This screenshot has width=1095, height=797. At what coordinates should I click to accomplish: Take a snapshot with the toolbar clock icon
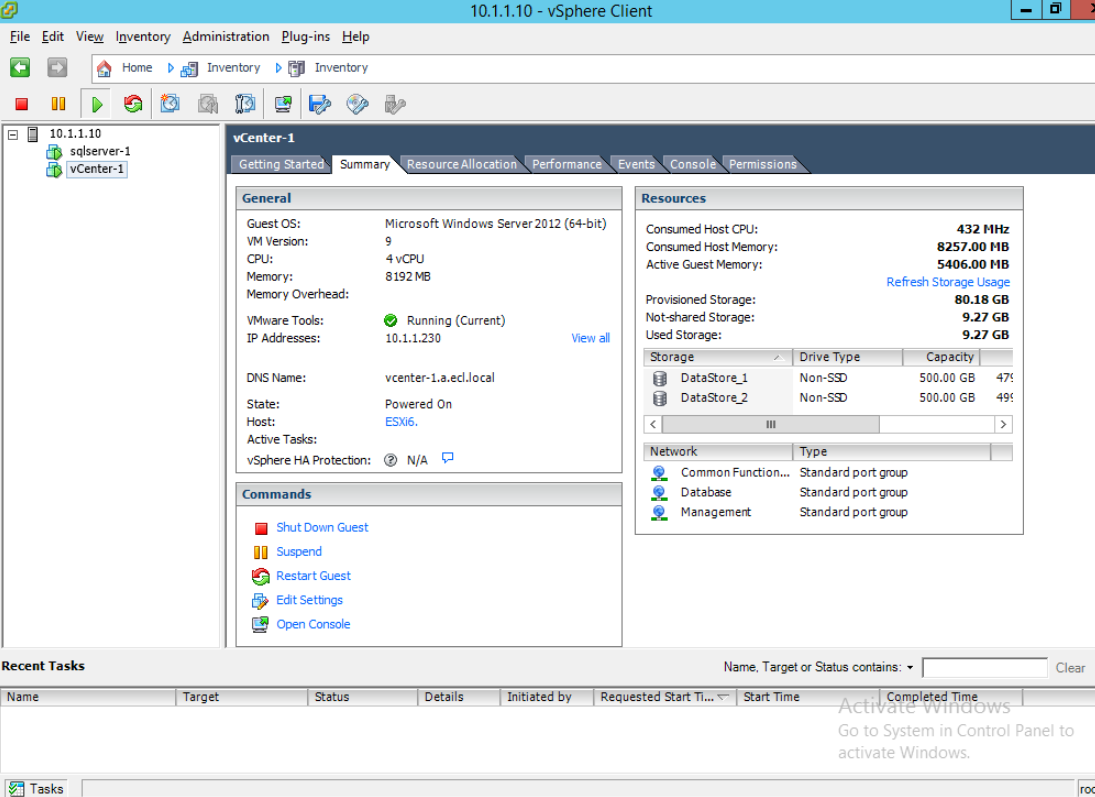tap(170, 104)
